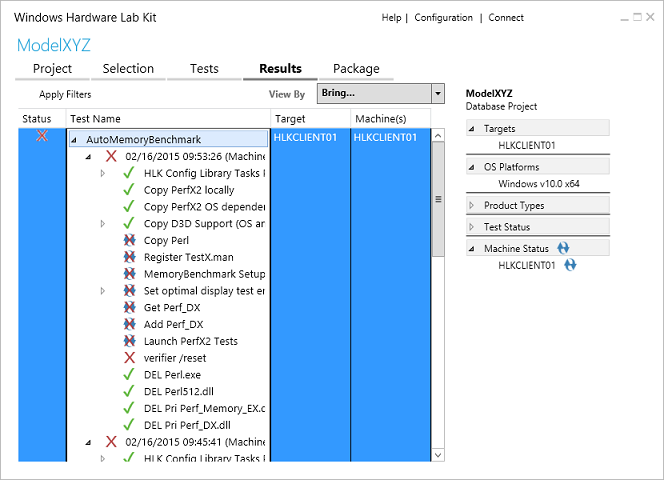664x480 pixels.
Task: Collapse the Machine Status section
Action: [x=472, y=249]
